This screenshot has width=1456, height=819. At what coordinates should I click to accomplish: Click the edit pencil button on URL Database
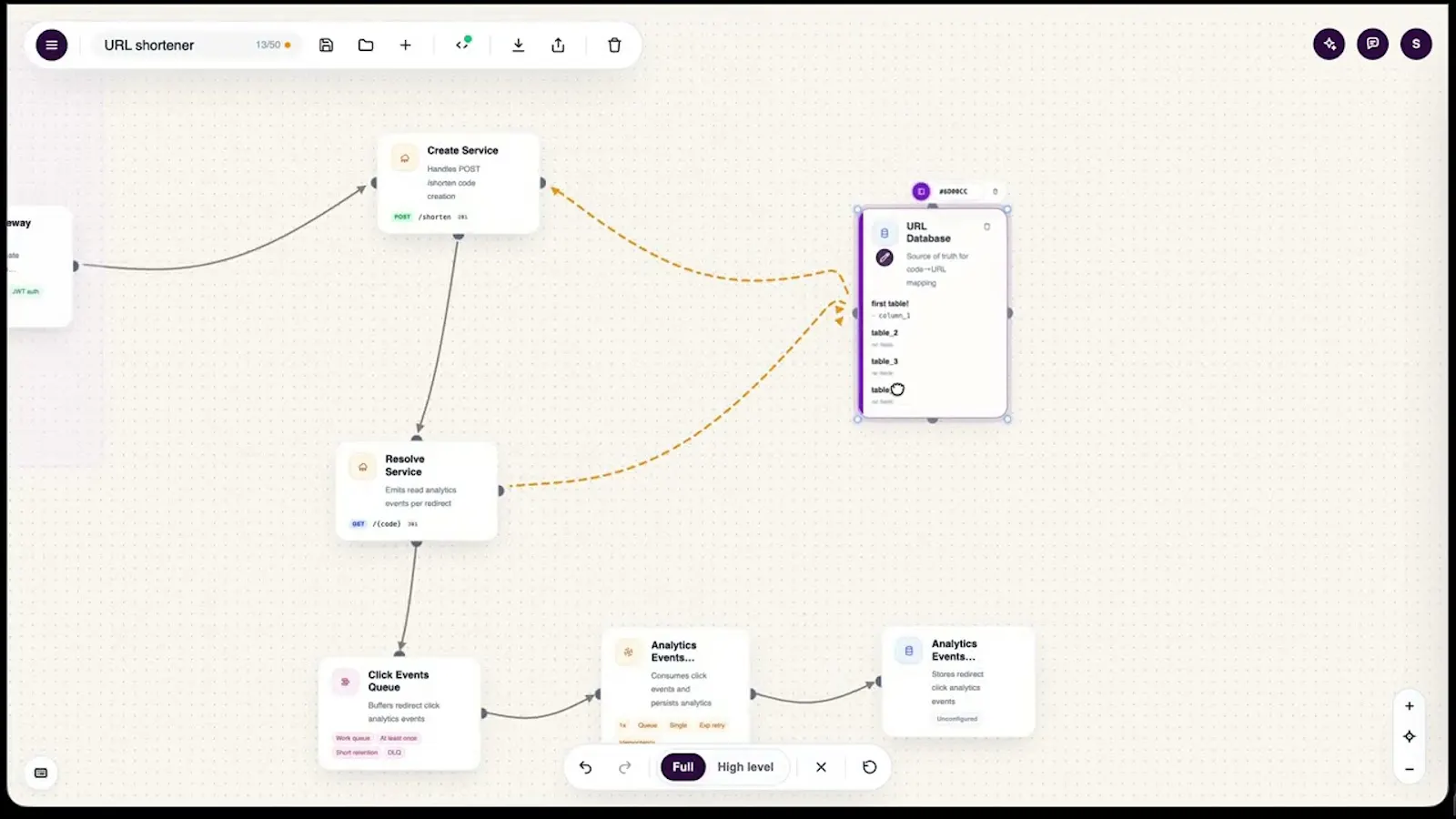click(x=885, y=258)
